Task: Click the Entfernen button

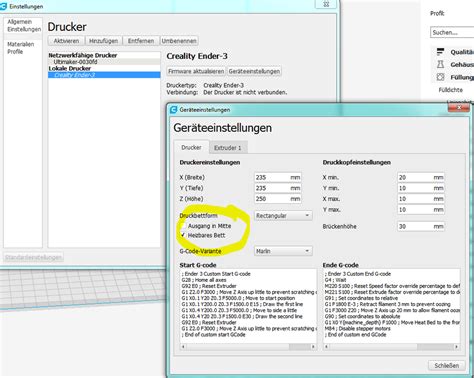Action: [x=141, y=41]
